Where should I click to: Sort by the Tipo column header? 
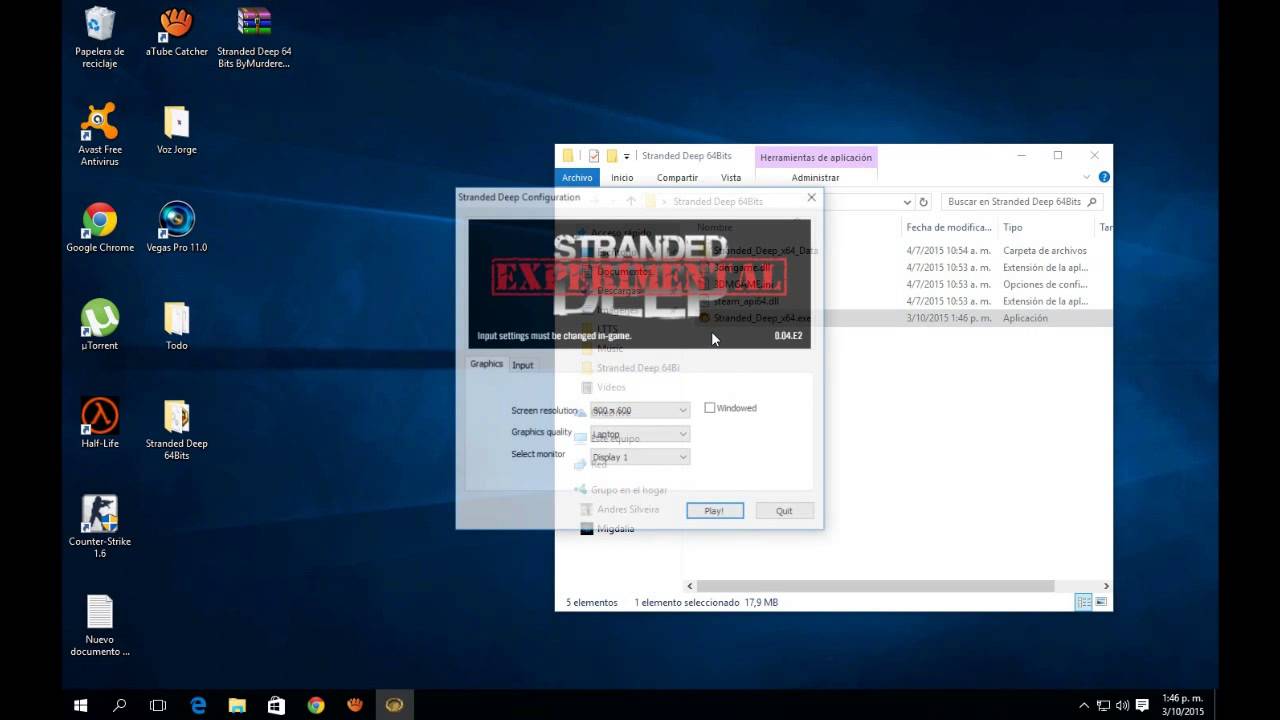(x=1047, y=227)
